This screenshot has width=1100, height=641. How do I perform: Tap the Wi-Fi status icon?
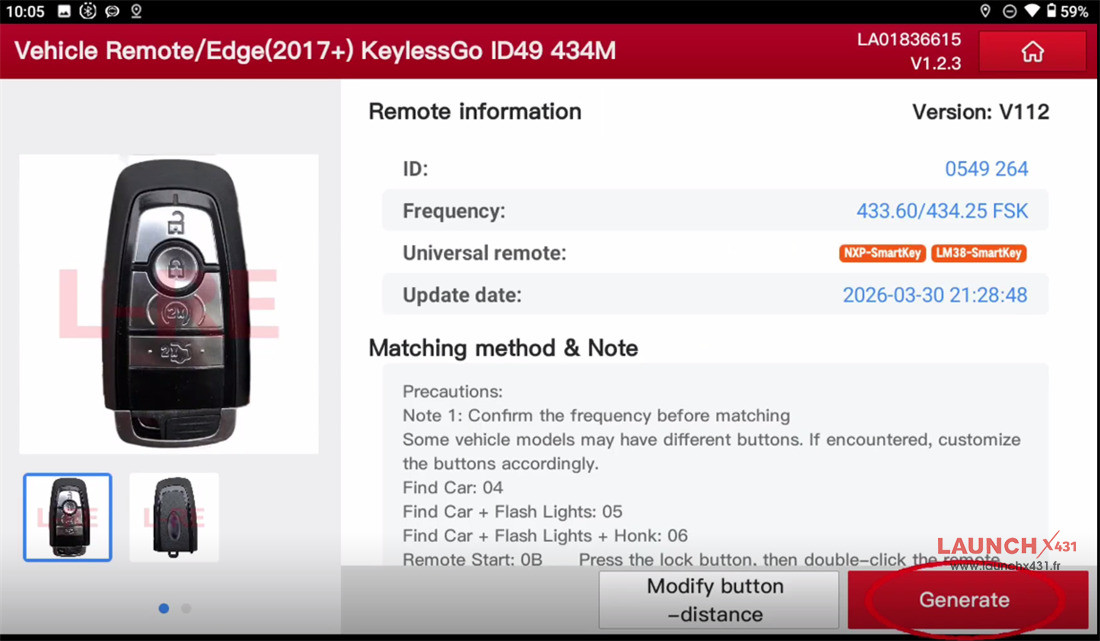[1031, 11]
